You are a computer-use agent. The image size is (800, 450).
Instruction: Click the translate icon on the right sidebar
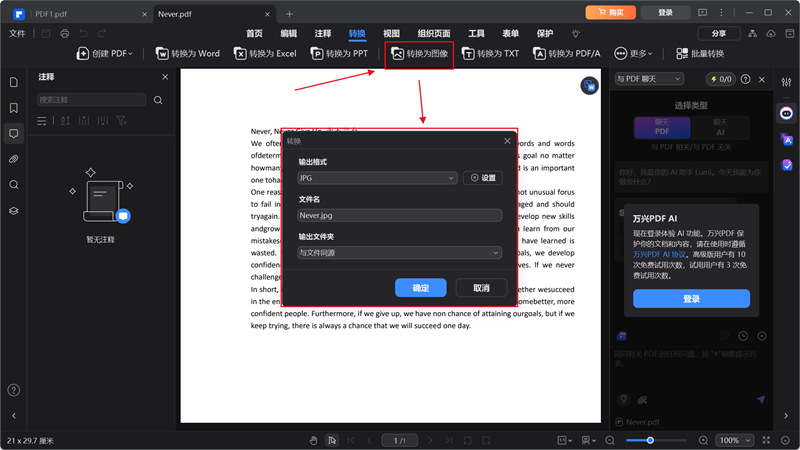click(786, 139)
